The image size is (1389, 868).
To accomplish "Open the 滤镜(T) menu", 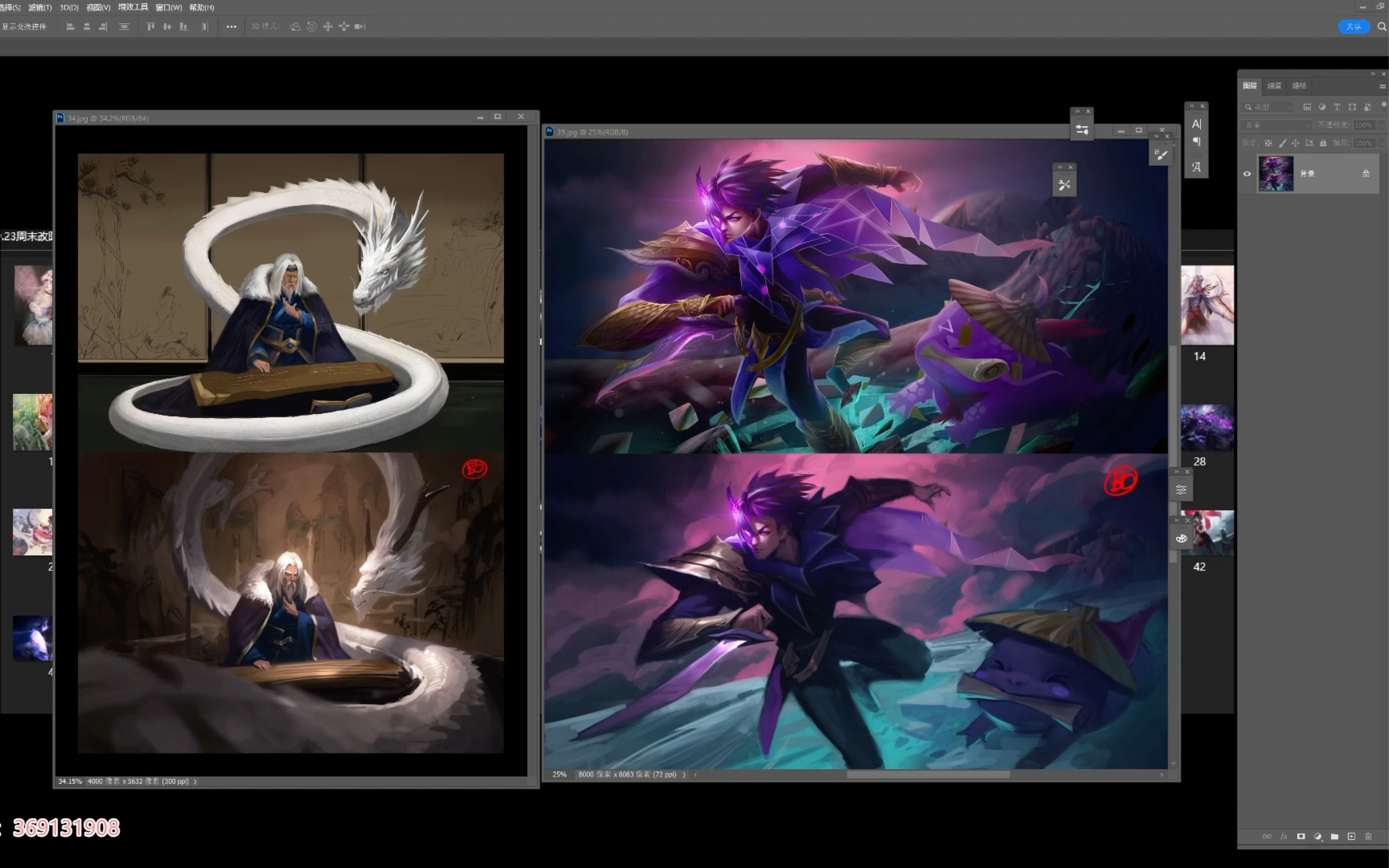I will (40, 8).
